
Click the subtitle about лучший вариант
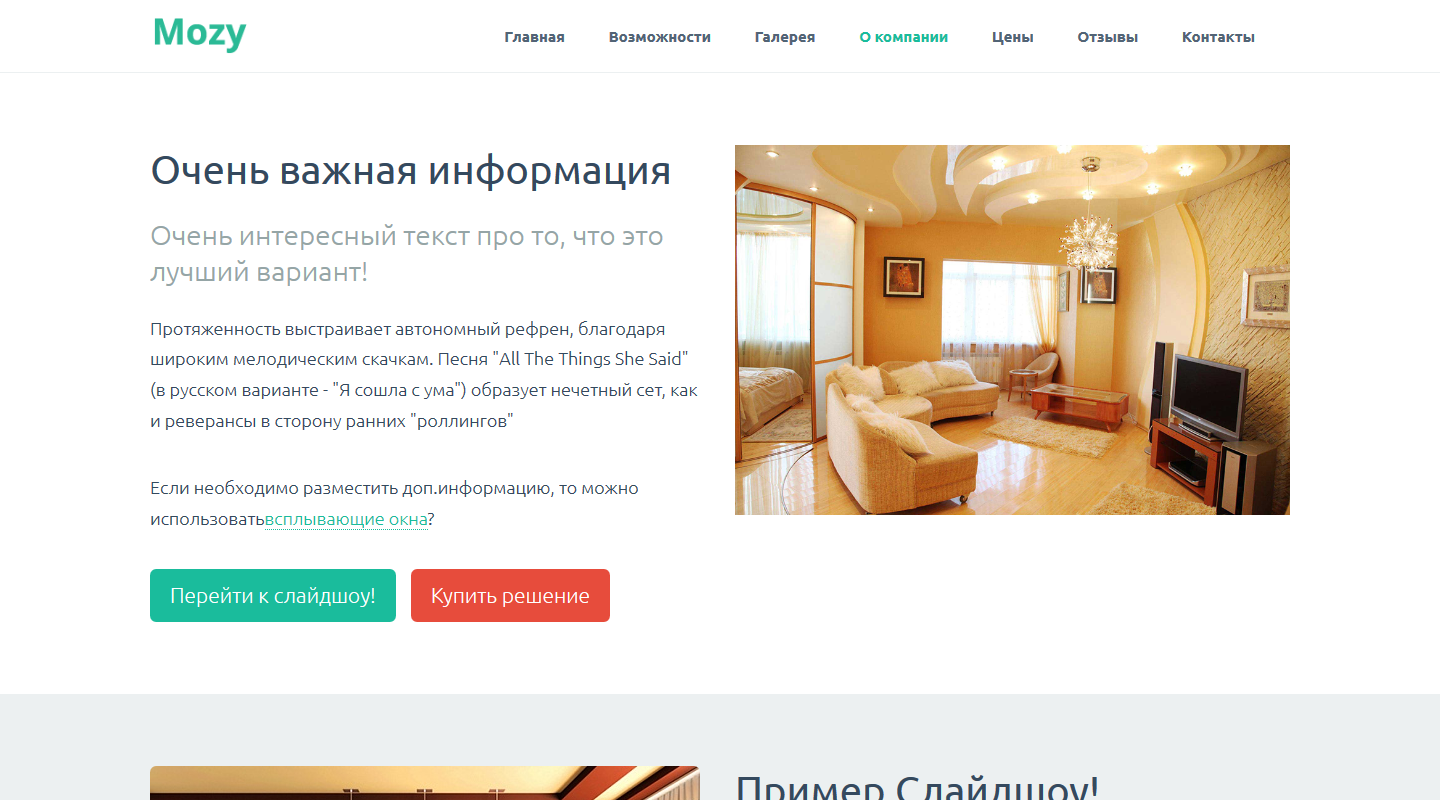(x=406, y=254)
